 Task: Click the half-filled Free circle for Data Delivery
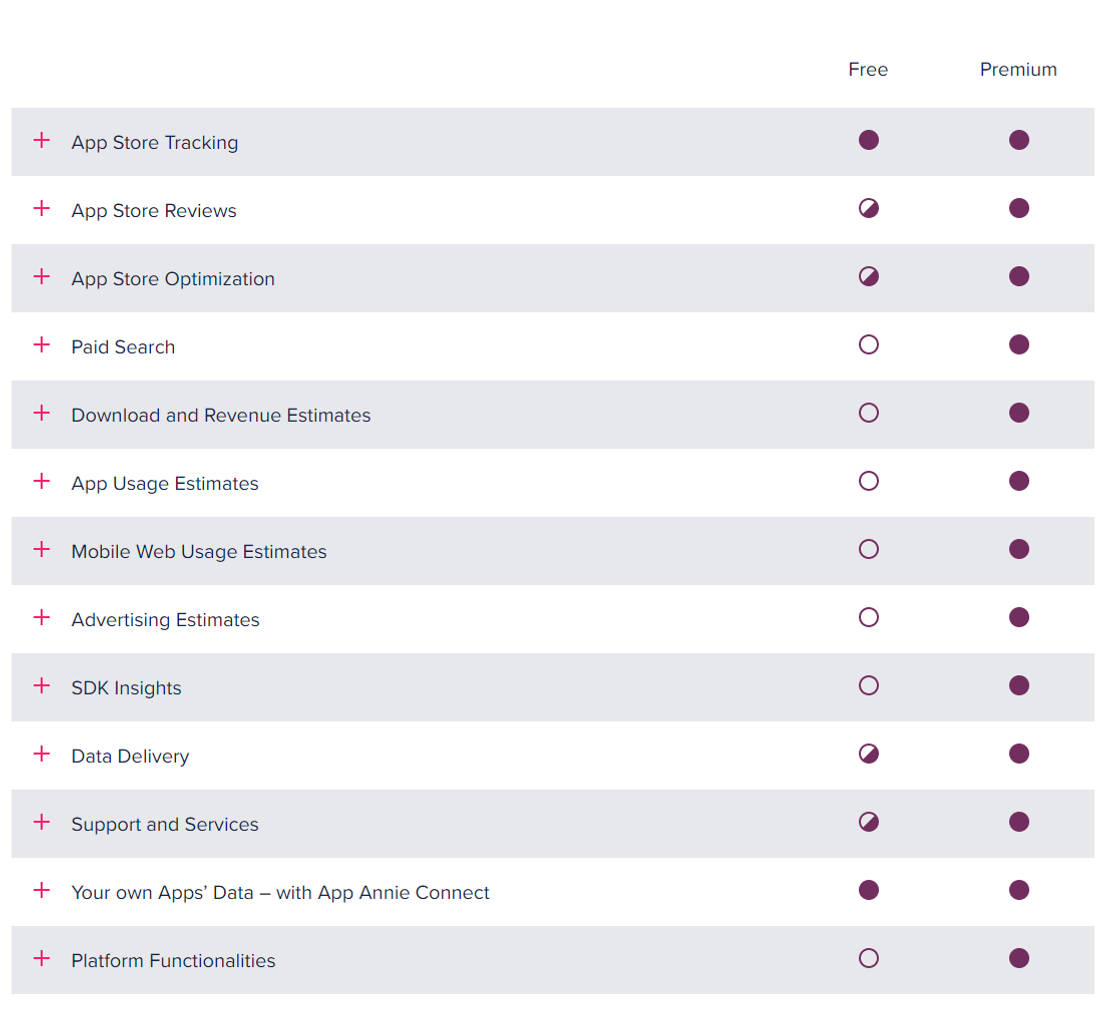click(x=868, y=753)
